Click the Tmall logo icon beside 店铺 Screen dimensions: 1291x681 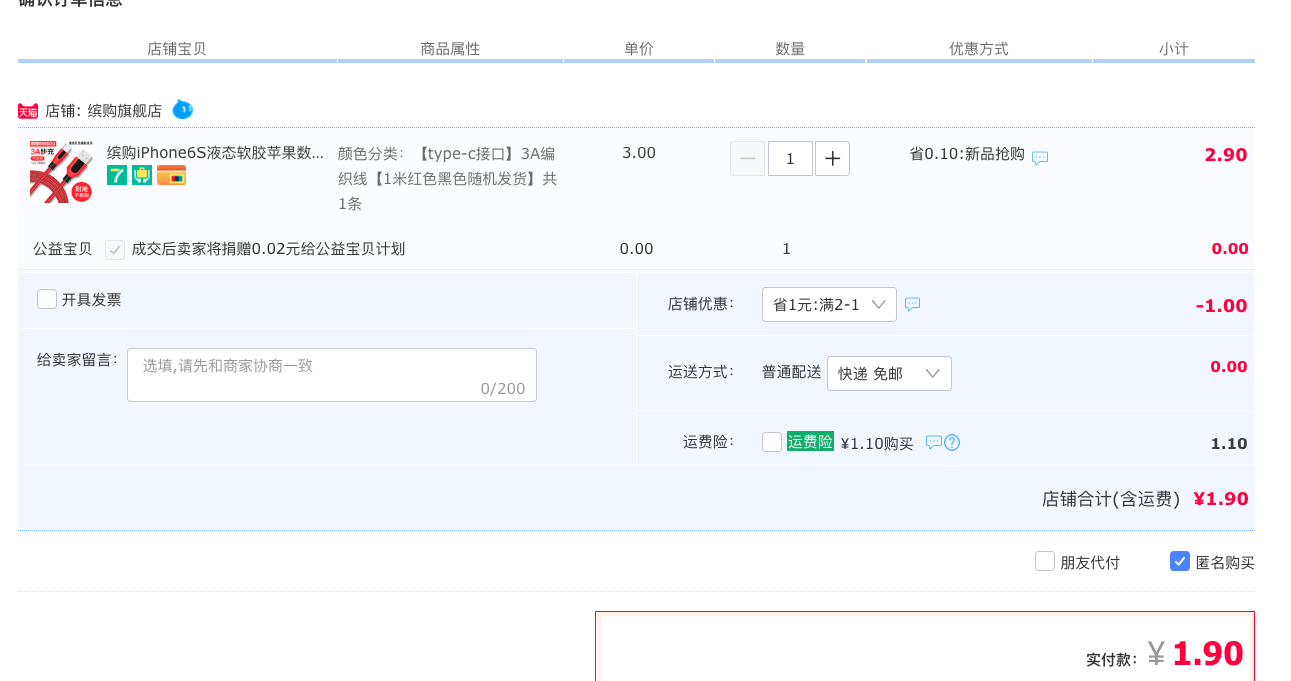click(x=28, y=111)
